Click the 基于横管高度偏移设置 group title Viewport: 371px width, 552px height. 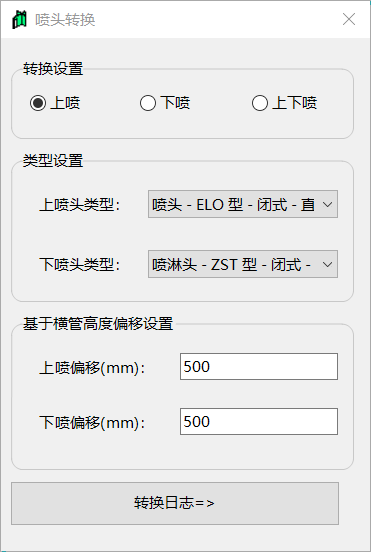(98, 324)
